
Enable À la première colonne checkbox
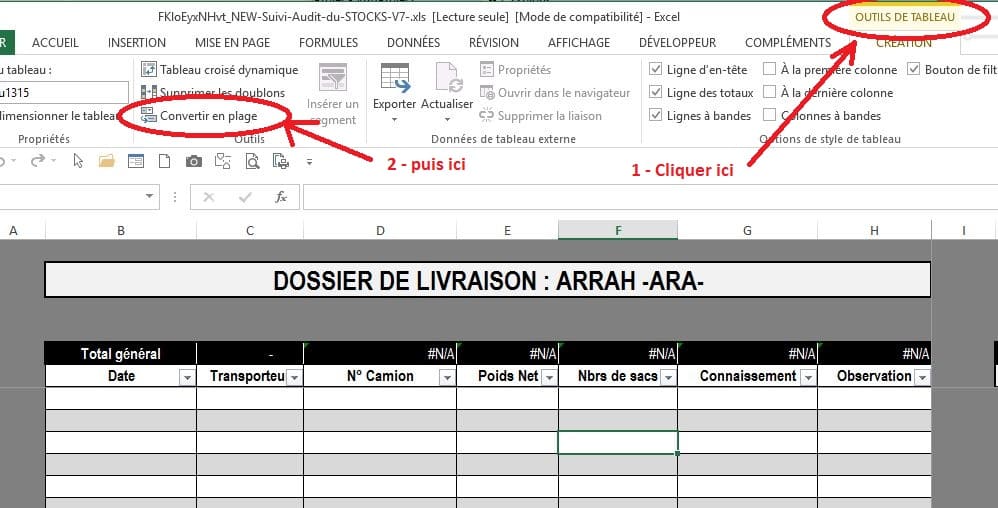[x=770, y=69]
